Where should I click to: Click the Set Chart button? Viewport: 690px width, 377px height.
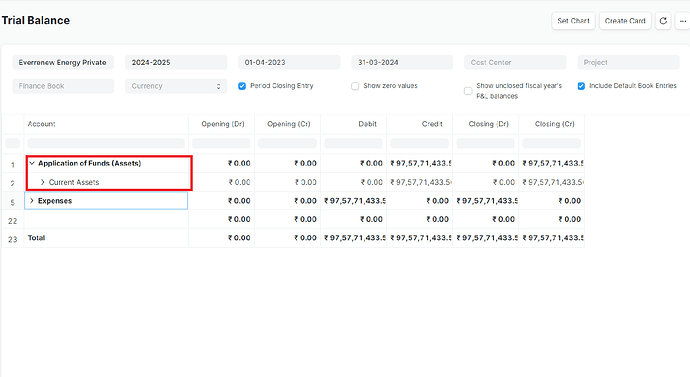(573, 21)
